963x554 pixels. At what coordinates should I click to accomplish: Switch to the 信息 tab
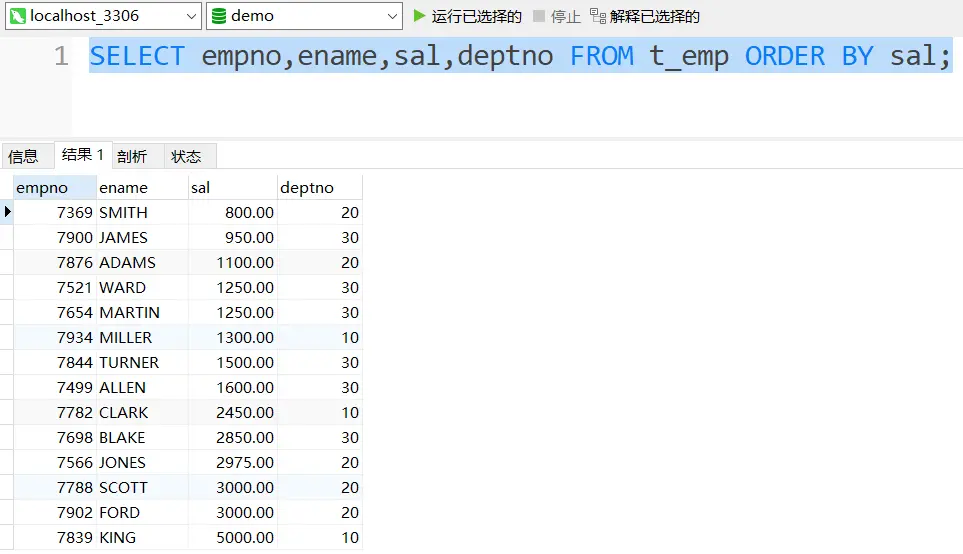point(23,156)
